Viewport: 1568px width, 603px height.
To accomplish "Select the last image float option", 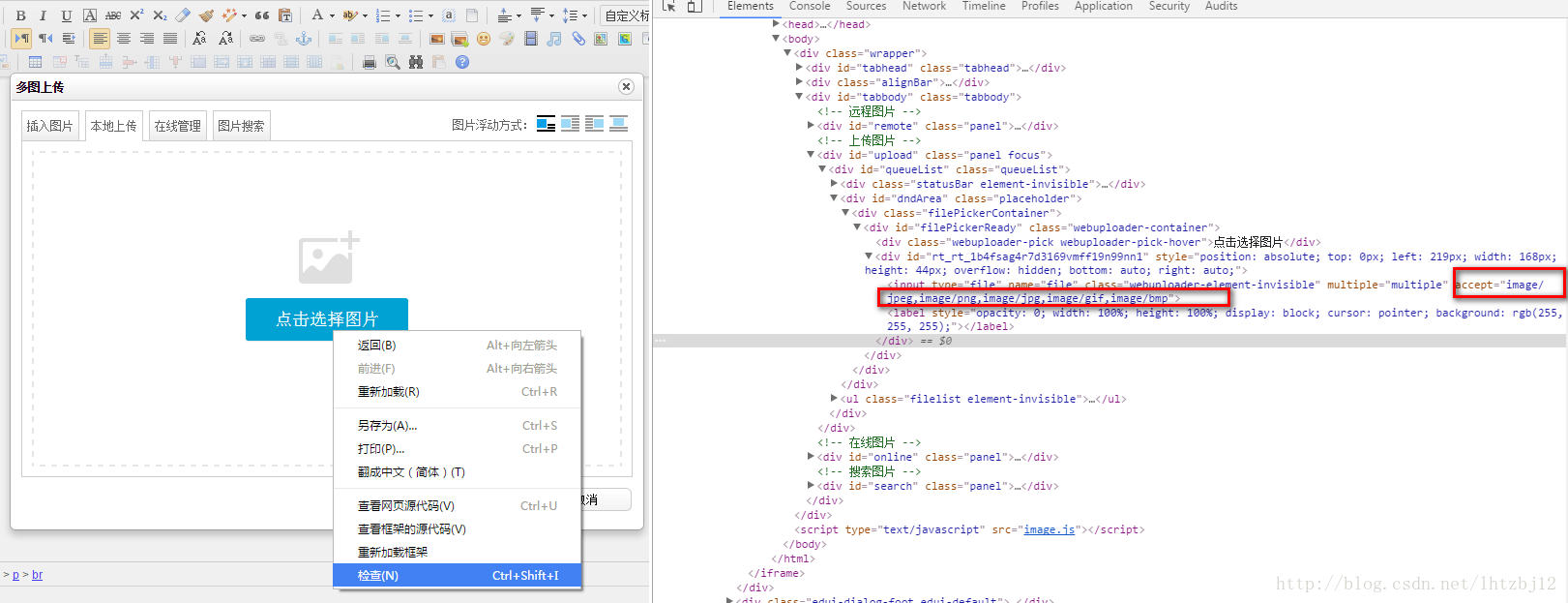I will (618, 124).
